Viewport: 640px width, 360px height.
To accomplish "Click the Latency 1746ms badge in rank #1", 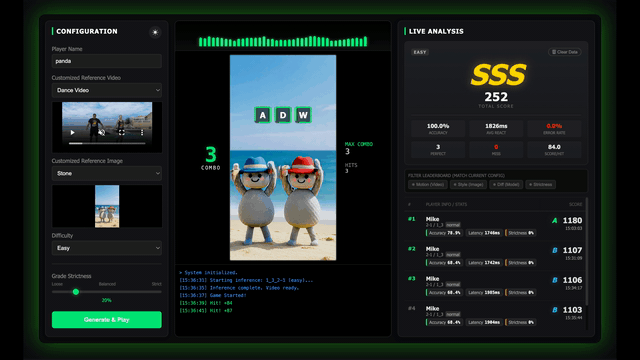I will coord(484,233).
